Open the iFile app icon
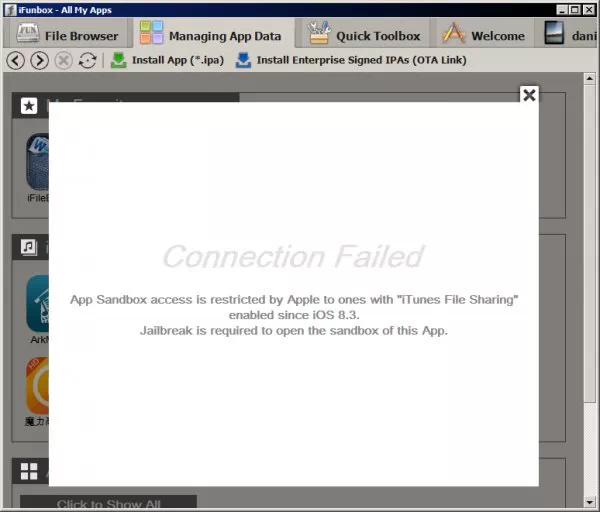 click(x=38, y=161)
